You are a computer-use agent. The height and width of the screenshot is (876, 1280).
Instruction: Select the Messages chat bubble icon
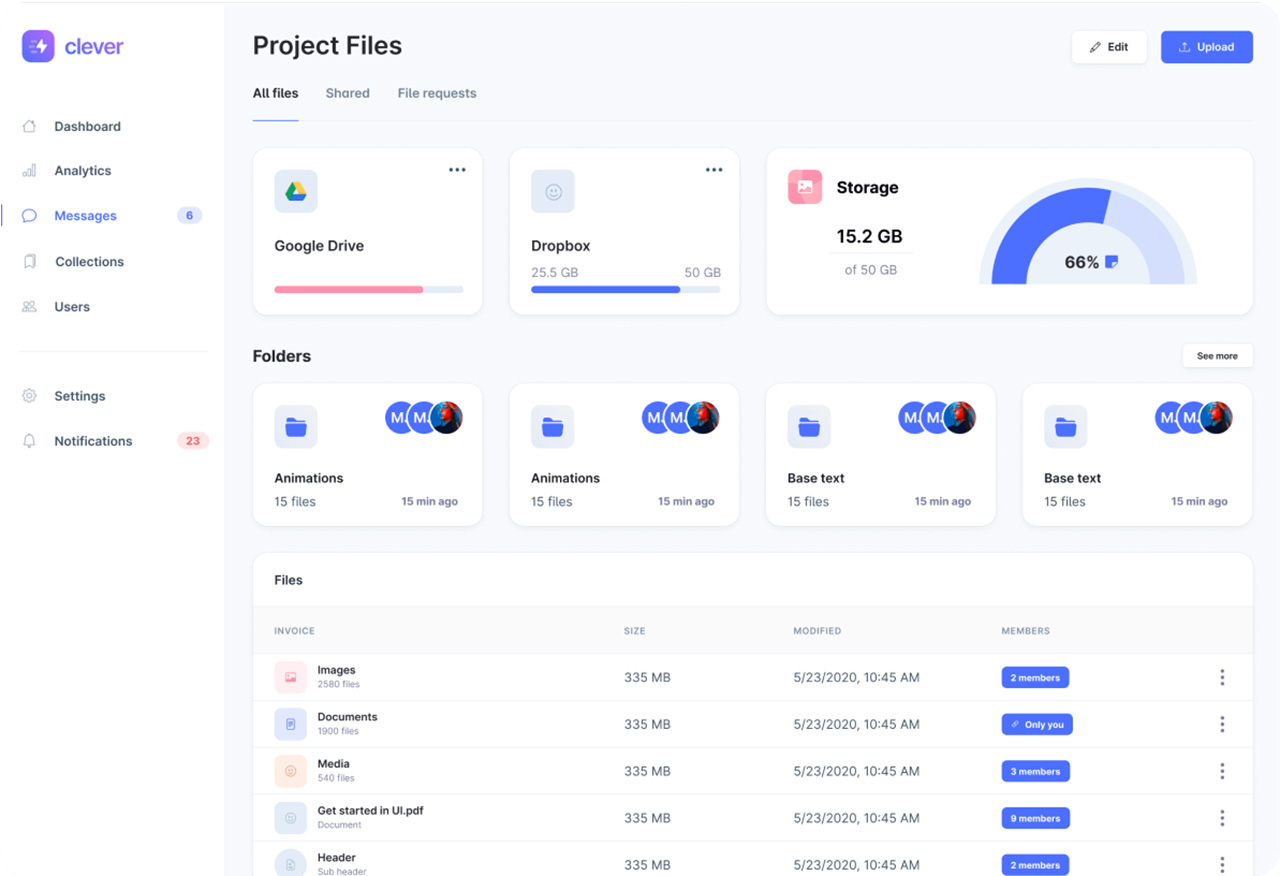(30, 216)
